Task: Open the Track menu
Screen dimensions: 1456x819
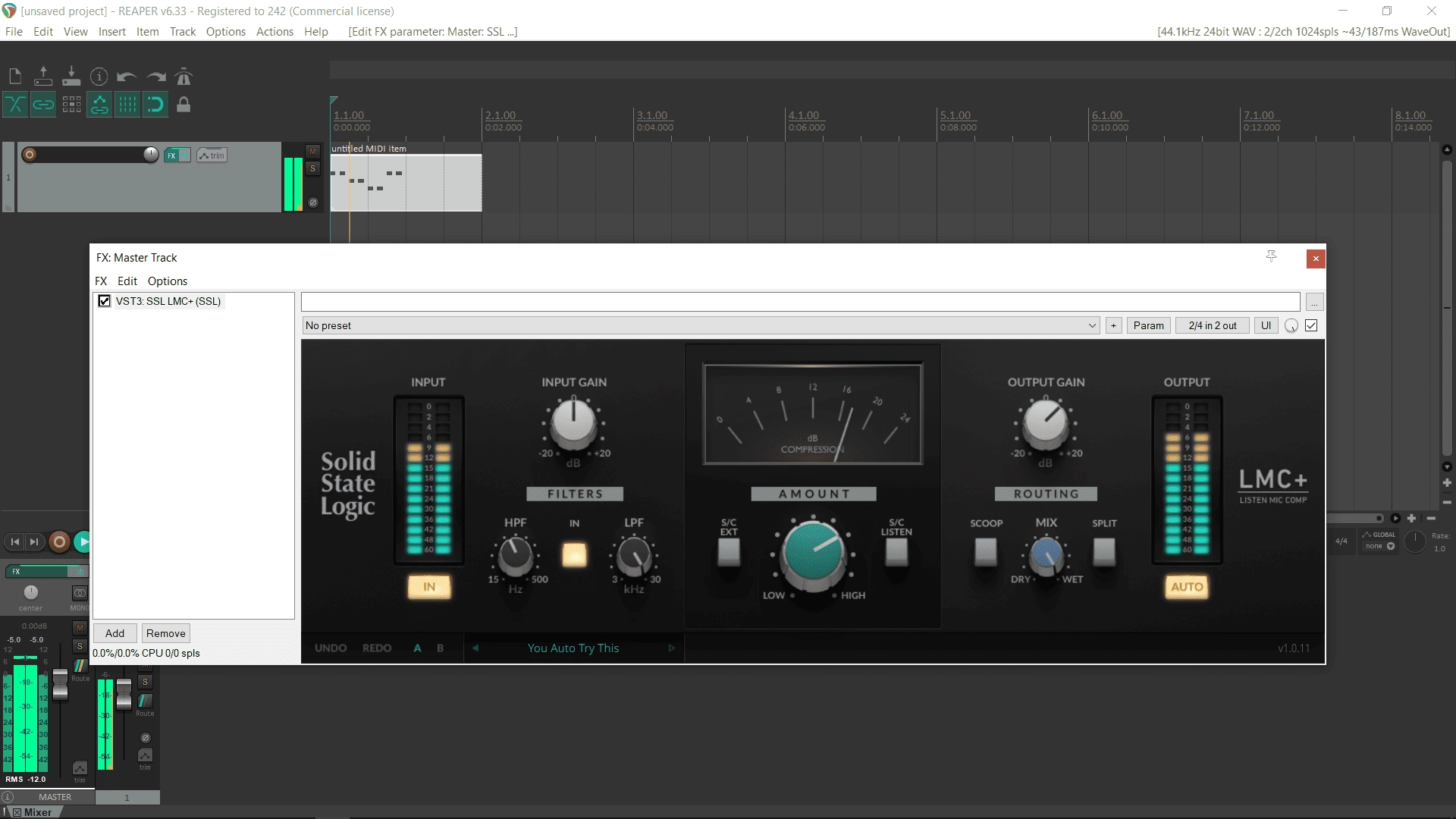Action: pos(183,32)
